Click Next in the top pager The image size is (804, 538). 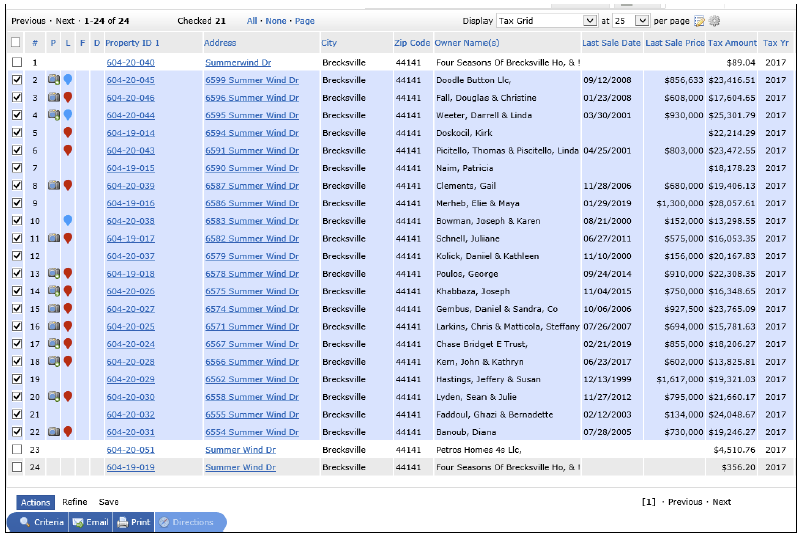point(65,21)
